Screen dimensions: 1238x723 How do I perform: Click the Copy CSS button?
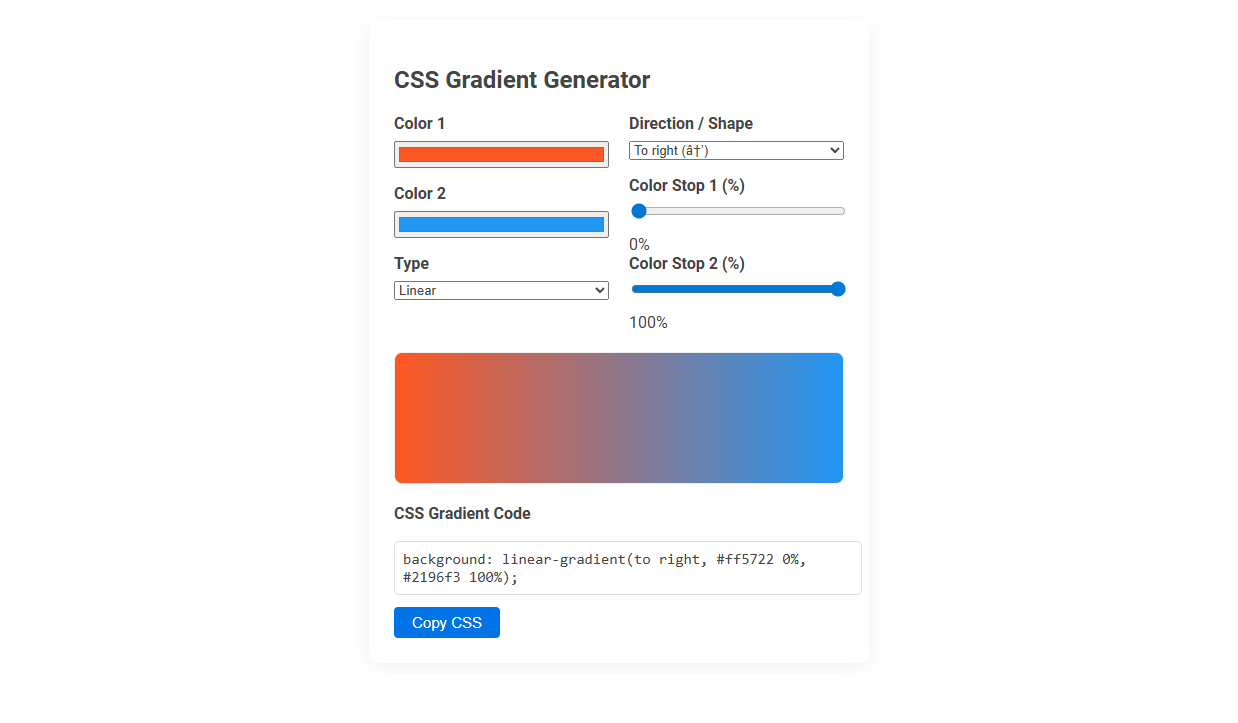click(x=446, y=622)
